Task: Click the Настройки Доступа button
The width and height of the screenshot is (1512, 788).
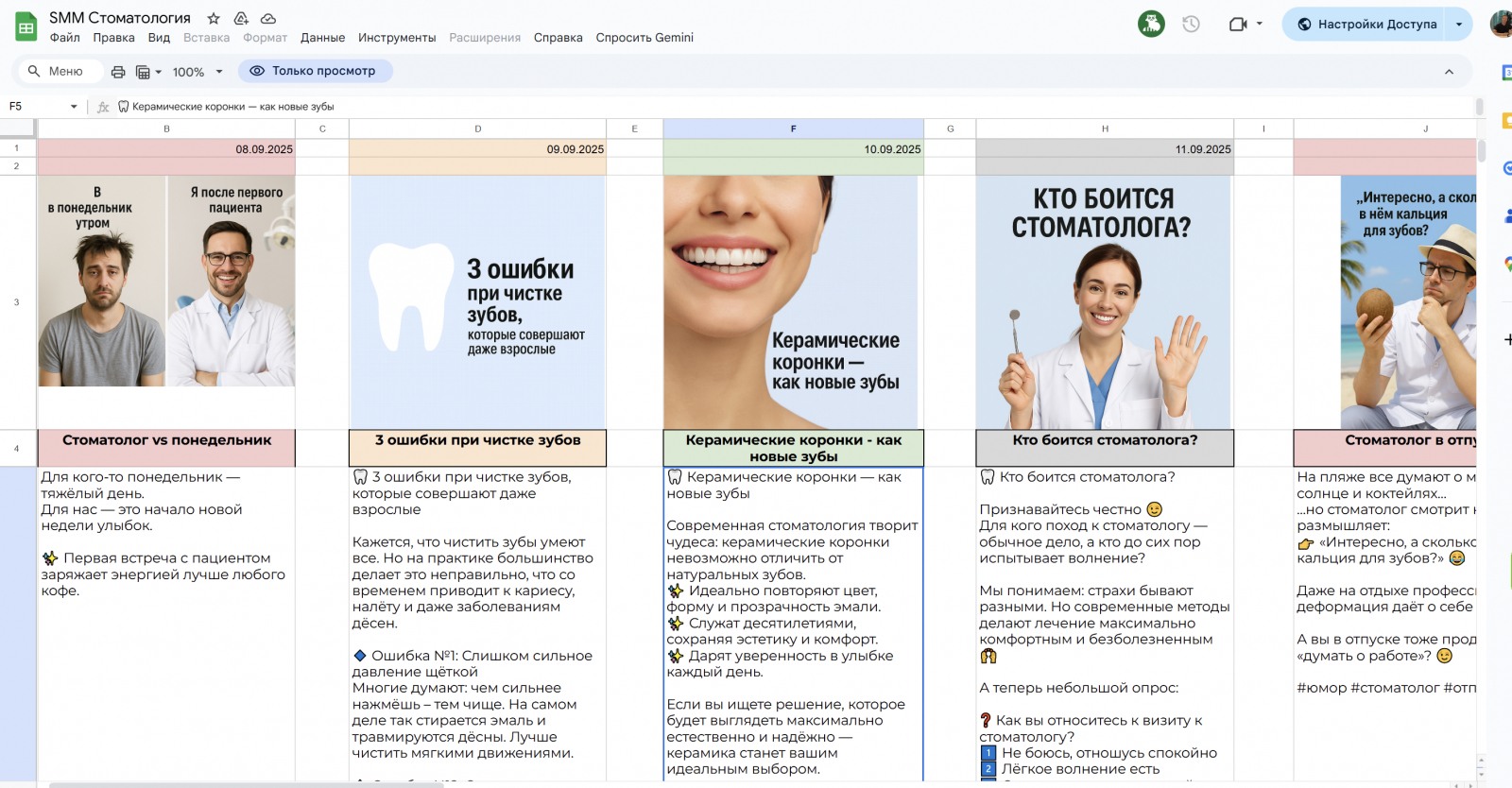Action: pos(1367,25)
